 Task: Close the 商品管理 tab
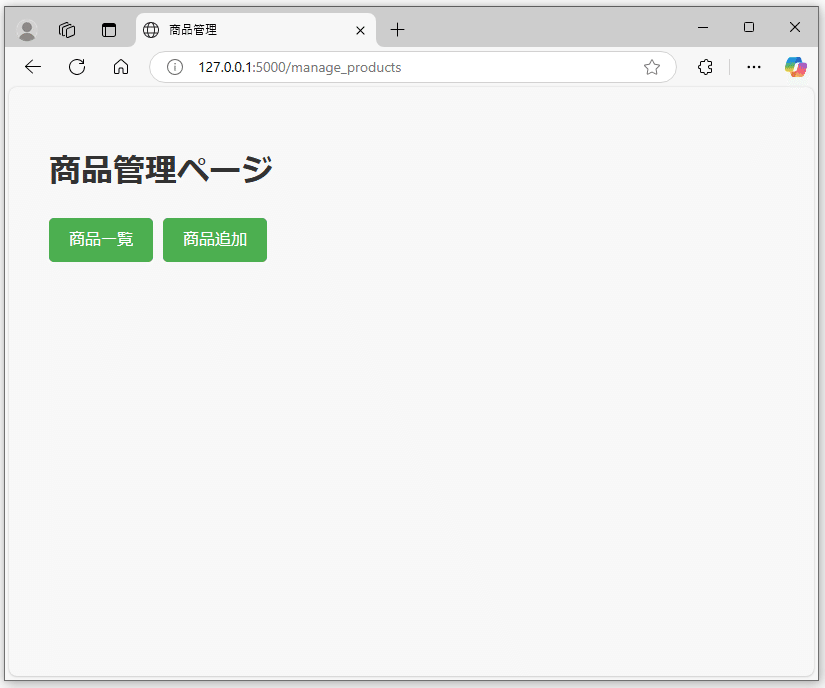360,30
